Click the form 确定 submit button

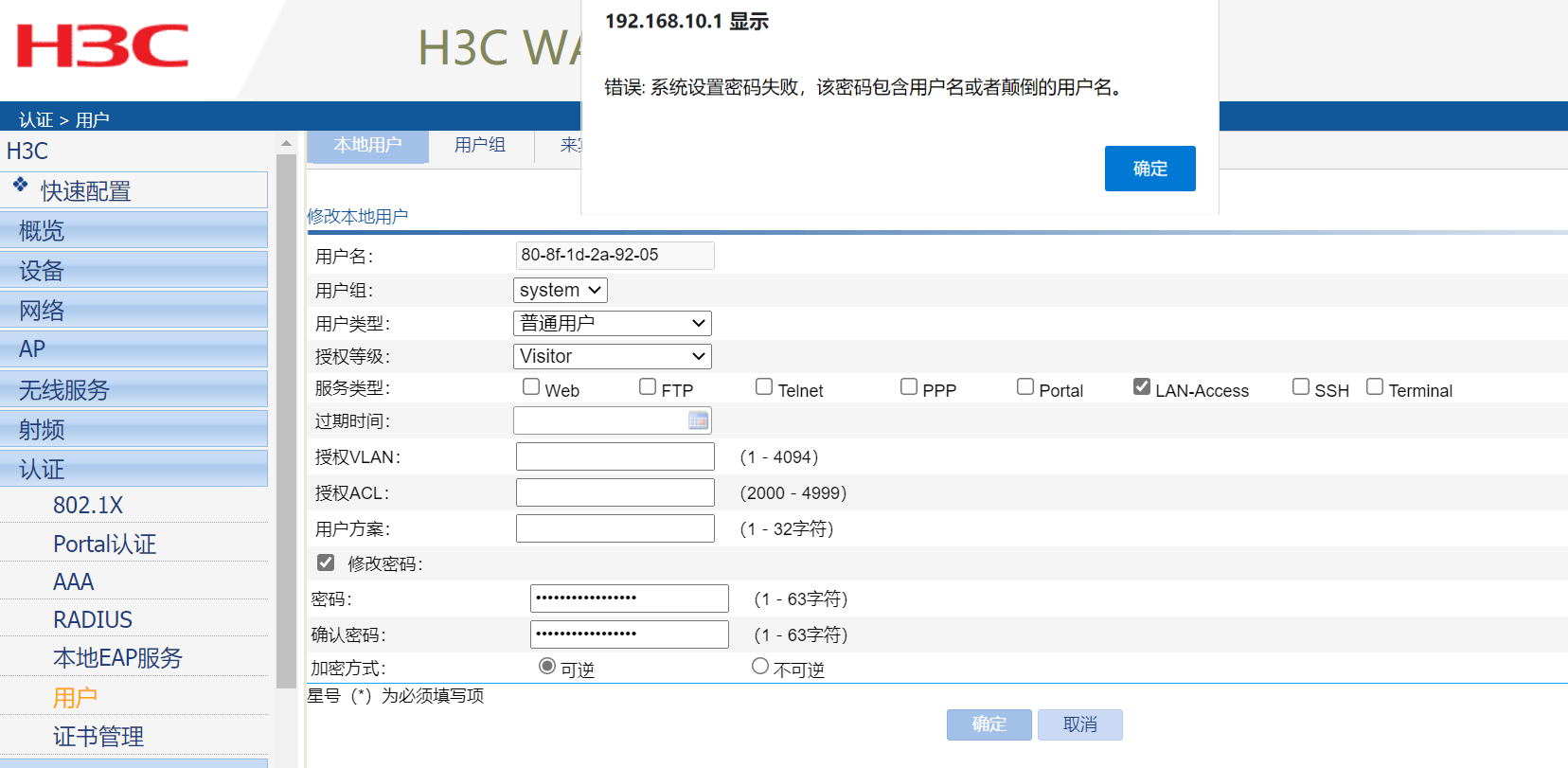pos(989,724)
